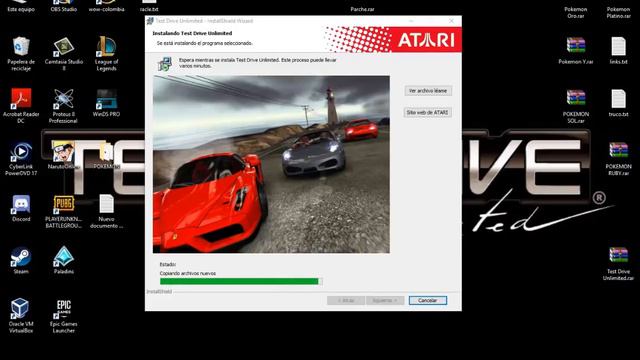Select Pokemon Y.rar archive icon
Image resolution: width=640 pixels, height=360 pixels.
[x=576, y=50]
